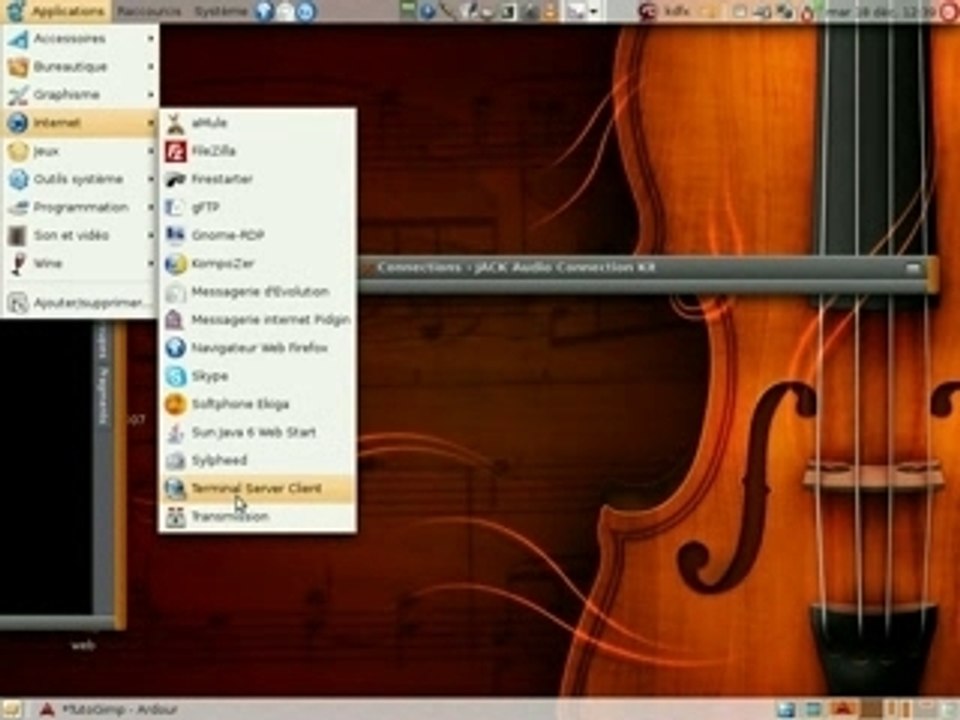Screen dimensions: 960x720
Task: Open Ajouter/supprimer applications entry
Action: [80, 303]
